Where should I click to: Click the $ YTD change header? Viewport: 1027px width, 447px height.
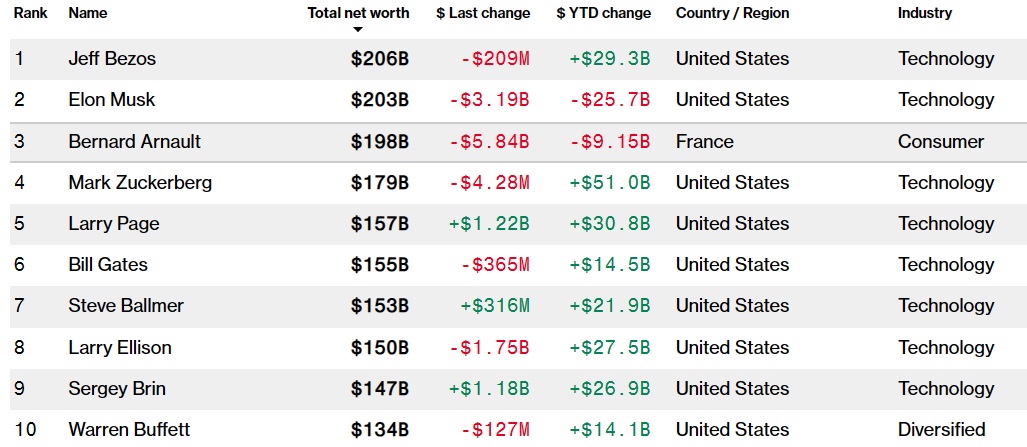point(603,13)
